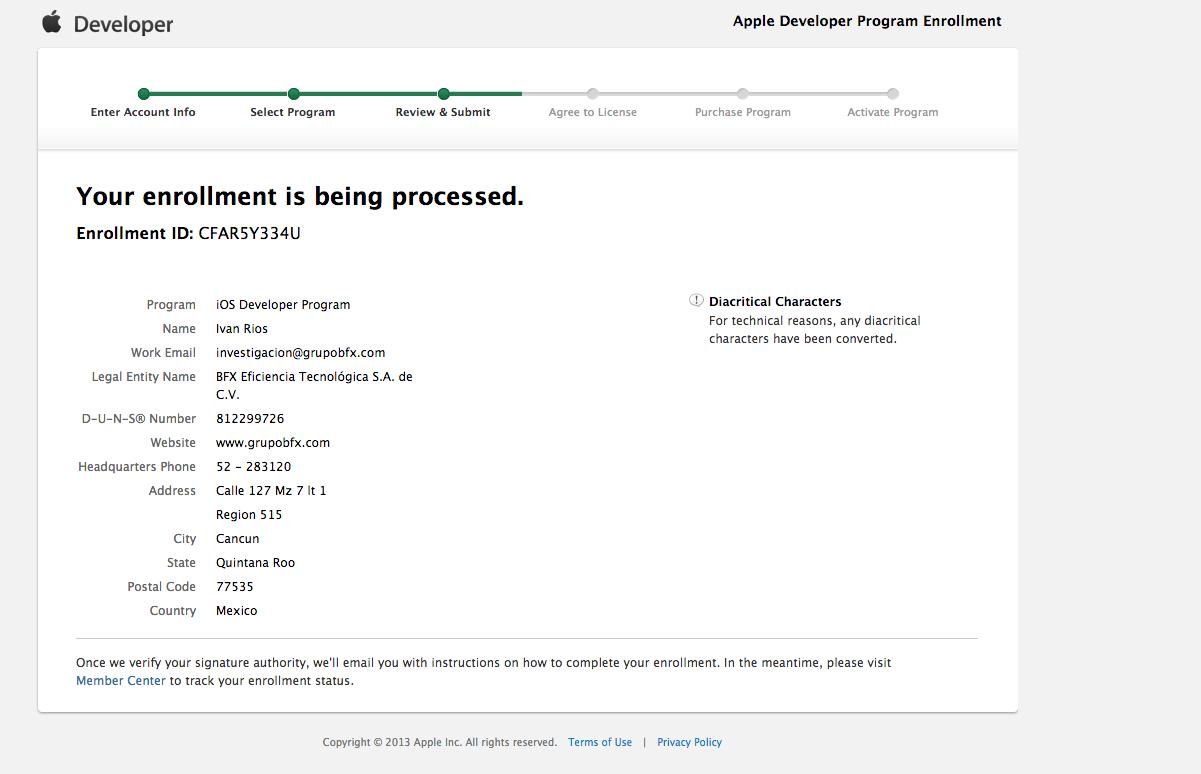Click the Activate Program step dot
The height and width of the screenshot is (774, 1201).
[893, 94]
